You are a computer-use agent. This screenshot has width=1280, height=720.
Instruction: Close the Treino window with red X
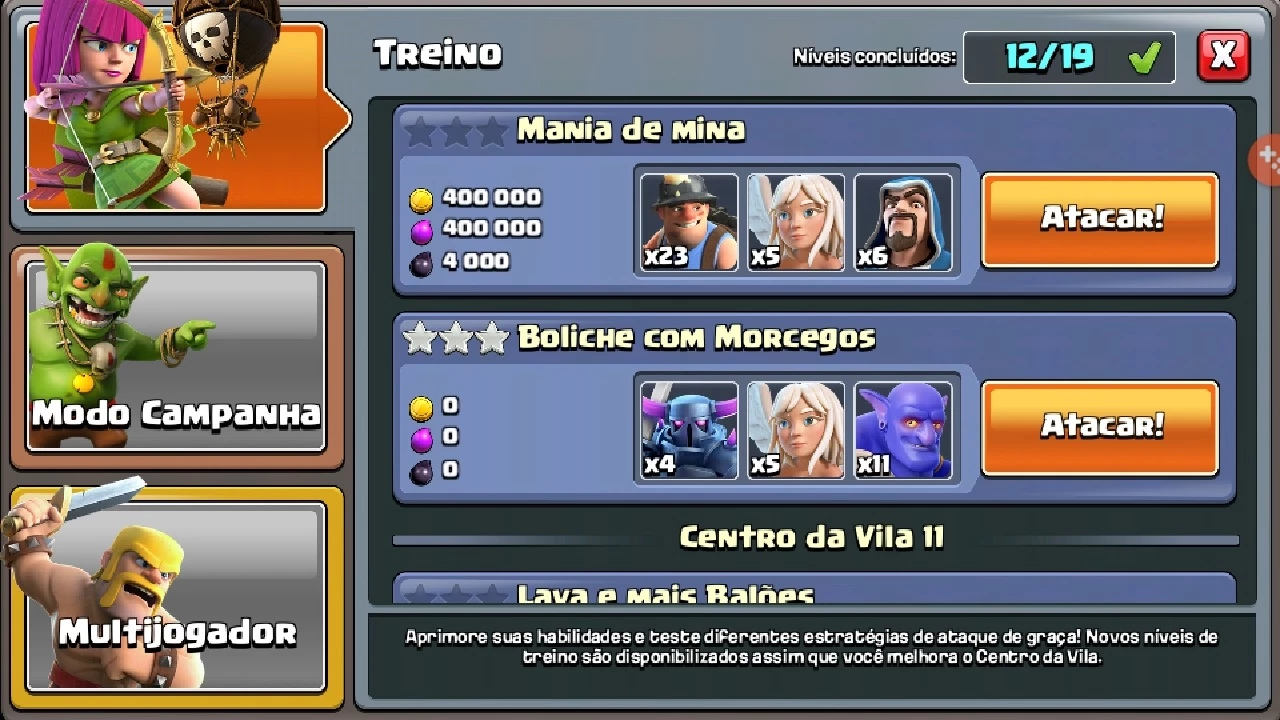(1224, 56)
